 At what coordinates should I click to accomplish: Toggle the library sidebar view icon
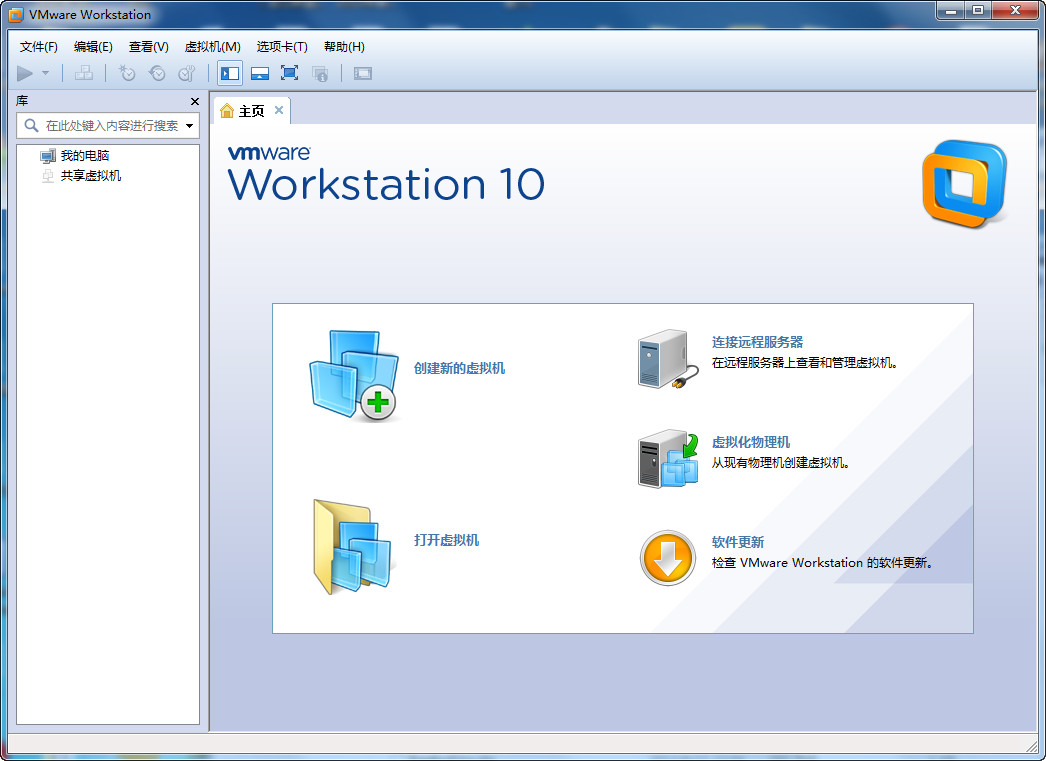coord(230,73)
